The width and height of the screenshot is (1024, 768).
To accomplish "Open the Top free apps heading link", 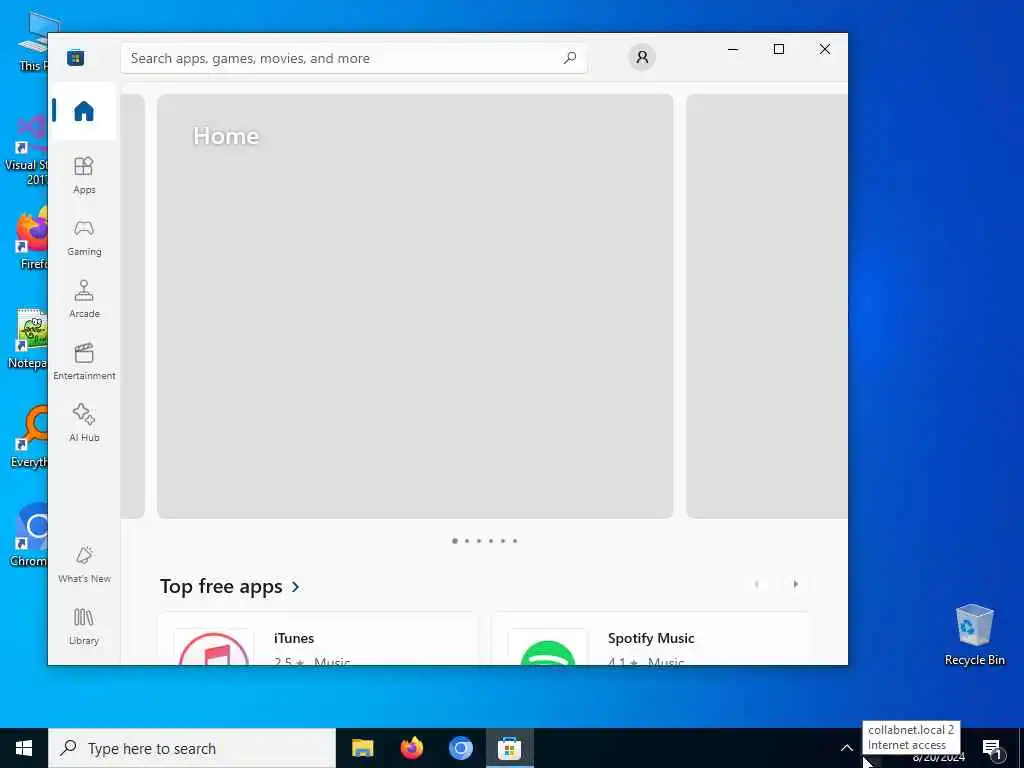I will pyautogui.click(x=221, y=586).
